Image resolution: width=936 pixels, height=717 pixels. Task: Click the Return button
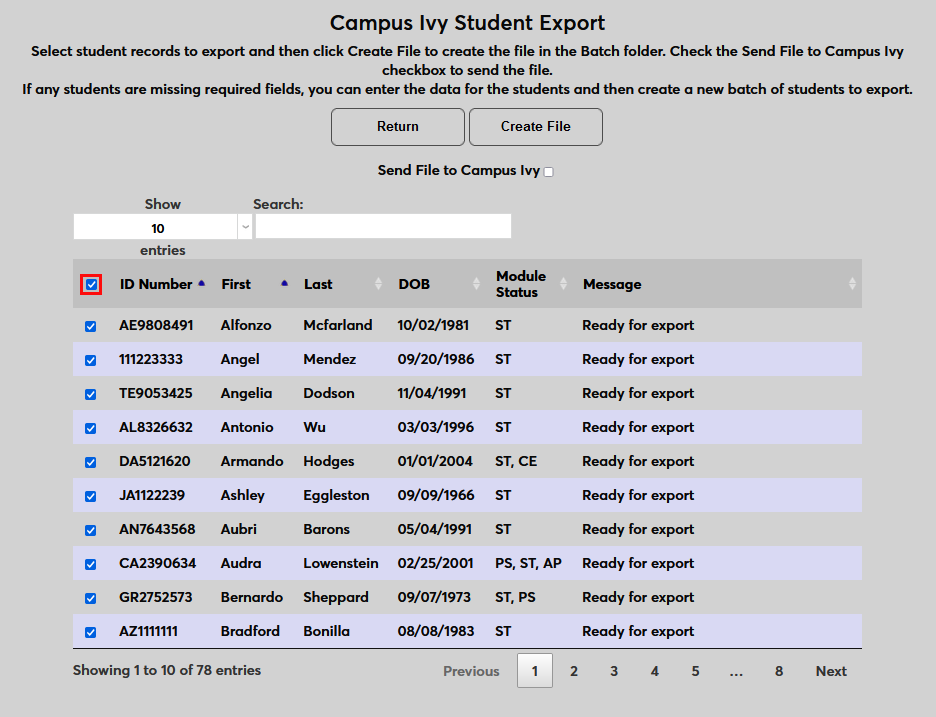coord(397,127)
